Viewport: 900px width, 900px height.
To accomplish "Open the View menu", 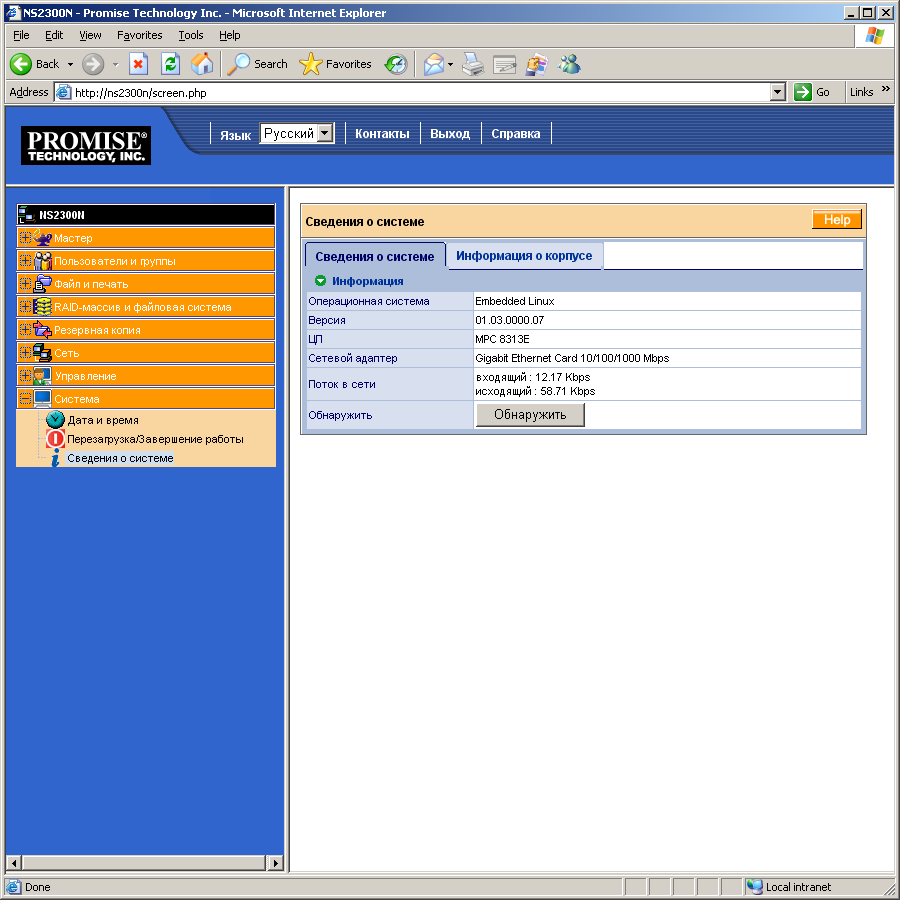I will (x=90, y=35).
